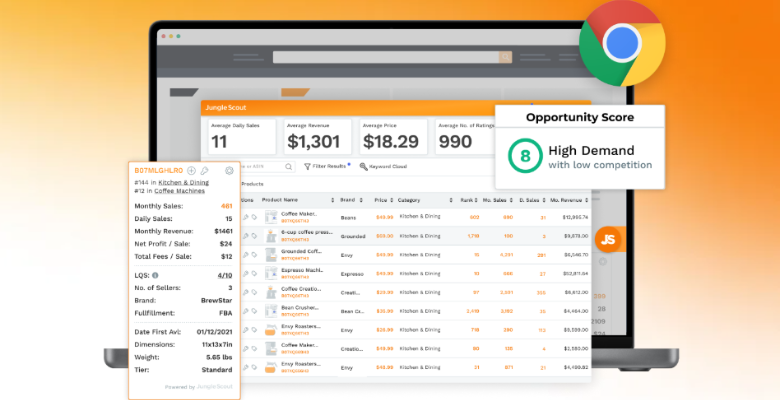Screen dimensions: 780x400
Task: Click the tag icon in Bean Crusher.. row
Action: [x=254, y=311]
